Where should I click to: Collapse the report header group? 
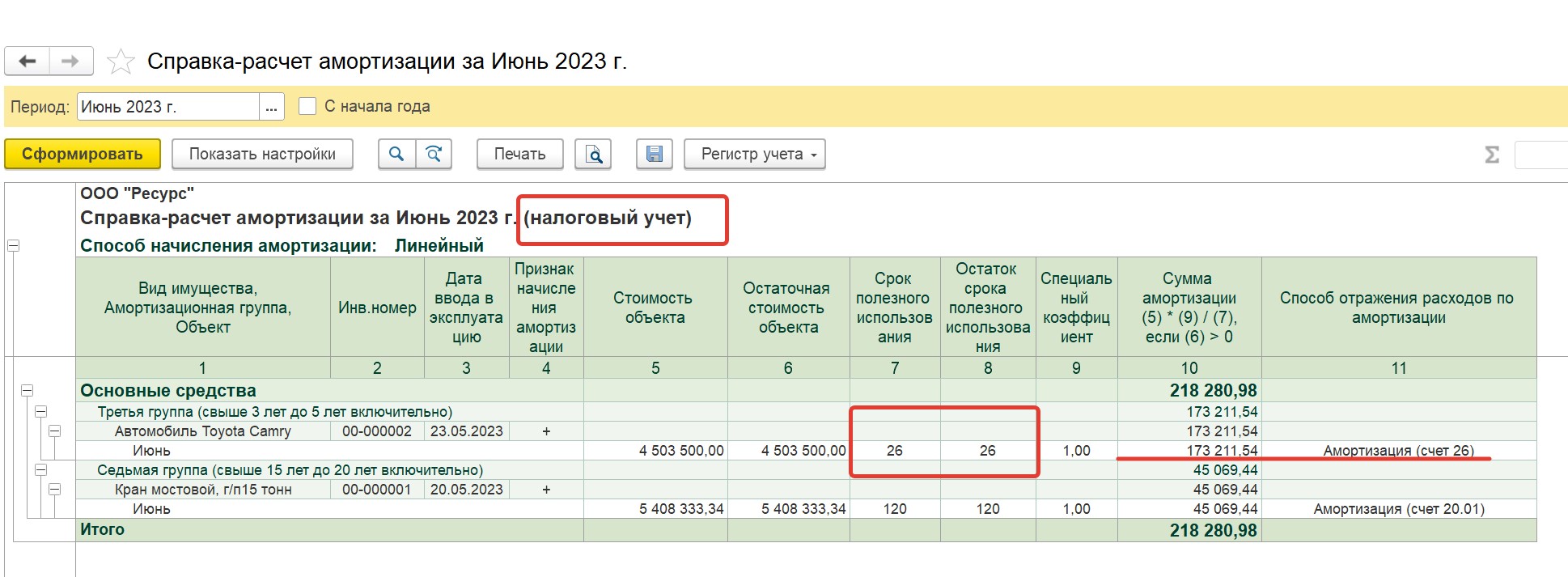tap(13, 246)
